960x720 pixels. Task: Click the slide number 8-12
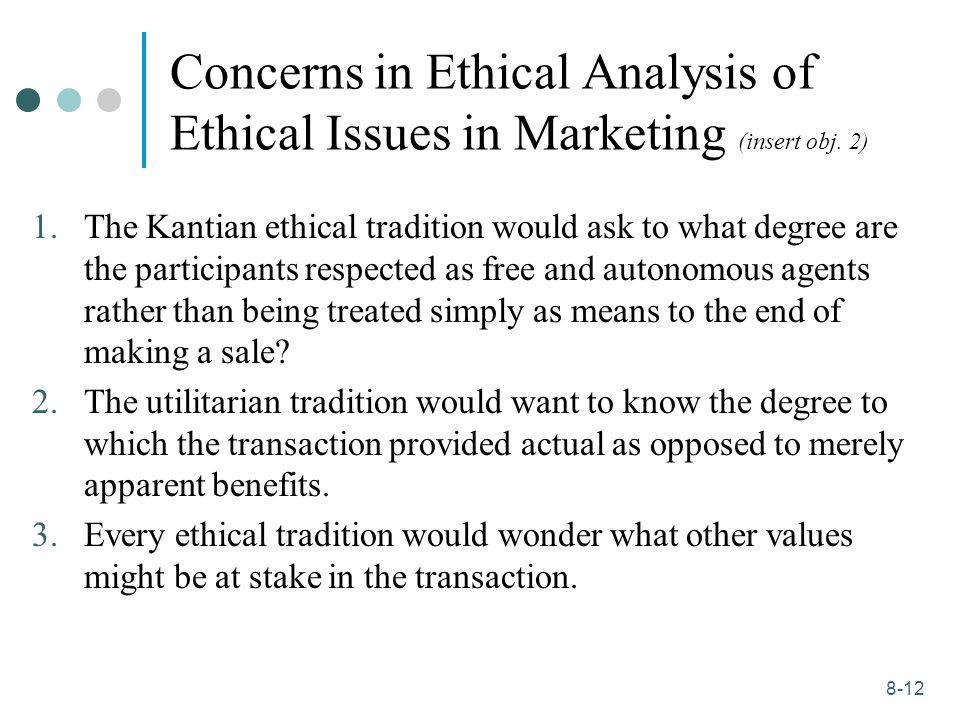[x=905, y=688]
